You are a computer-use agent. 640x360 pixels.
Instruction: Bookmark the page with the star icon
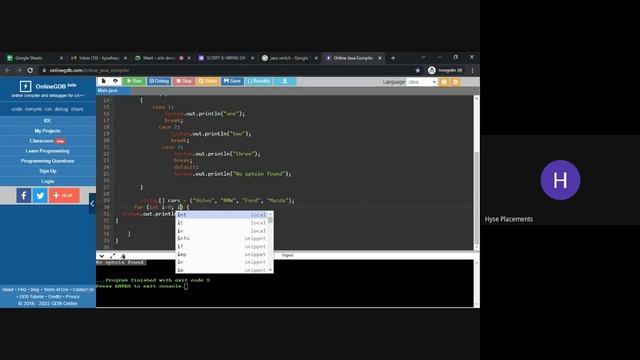pyautogui.click(x=418, y=70)
